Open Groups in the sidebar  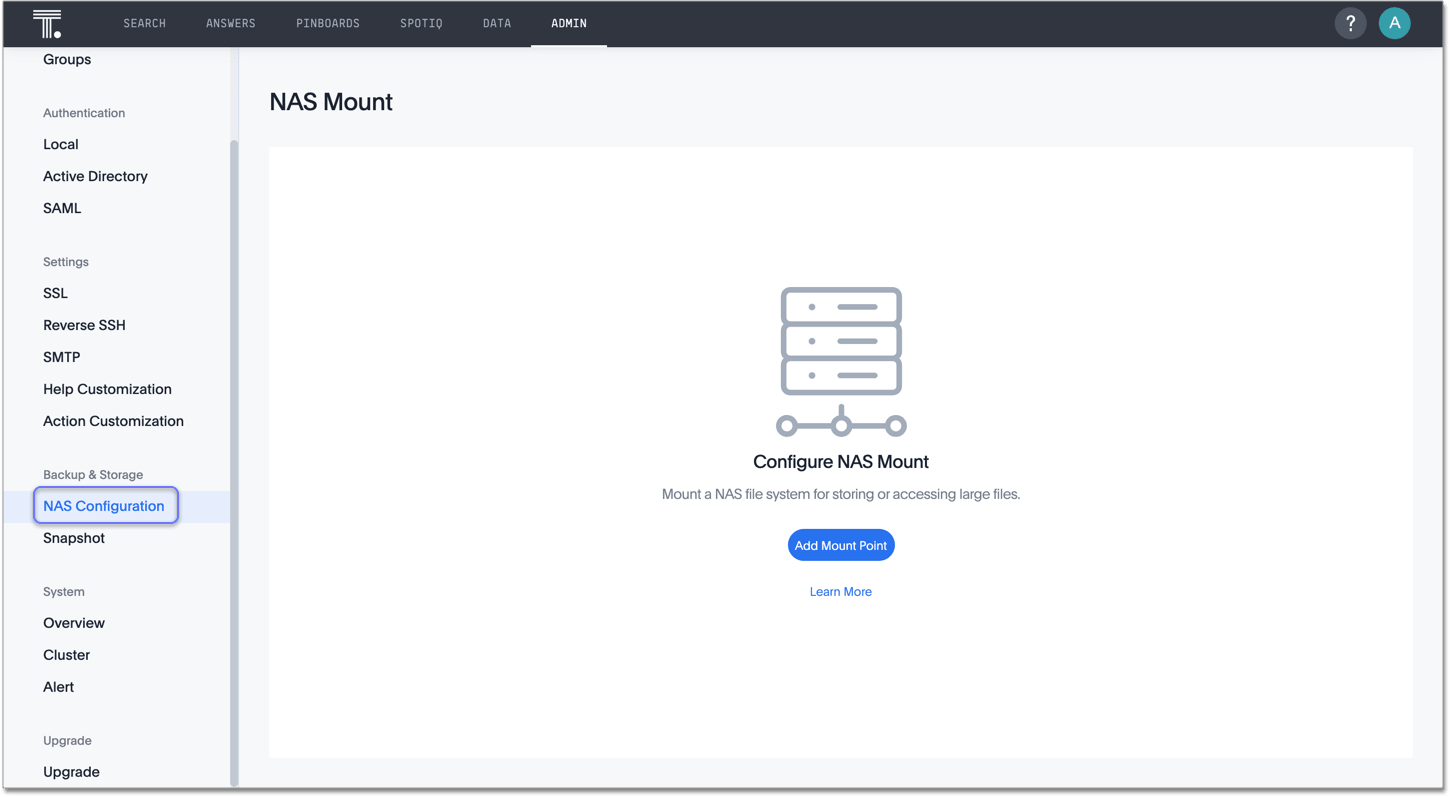click(66, 59)
